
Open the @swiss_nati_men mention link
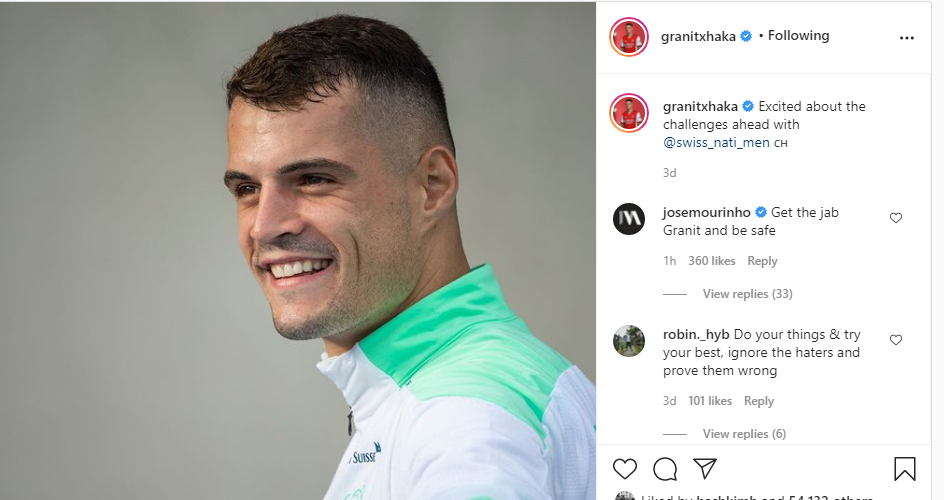point(716,143)
